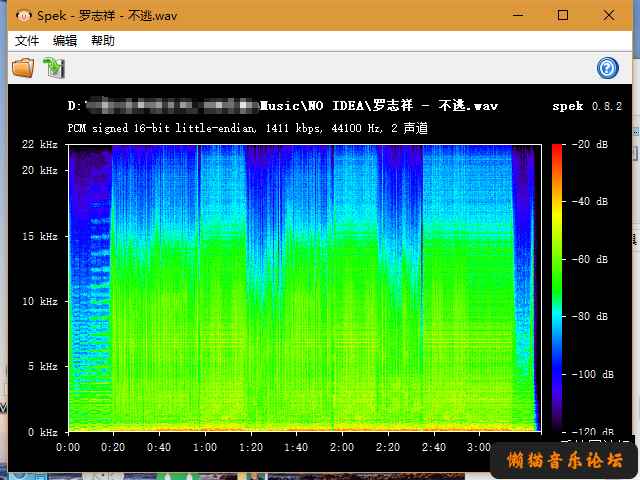The height and width of the screenshot is (480, 640).
Task: Open the 编辑 menu
Action: 65,40
